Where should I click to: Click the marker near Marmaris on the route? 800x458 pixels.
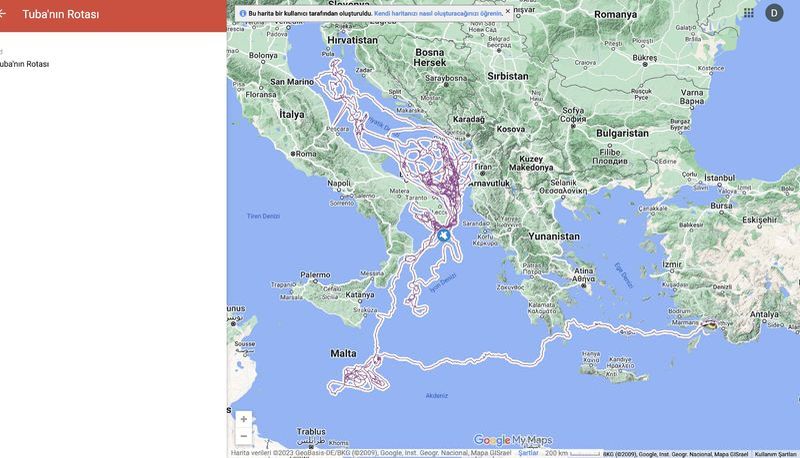point(711,324)
